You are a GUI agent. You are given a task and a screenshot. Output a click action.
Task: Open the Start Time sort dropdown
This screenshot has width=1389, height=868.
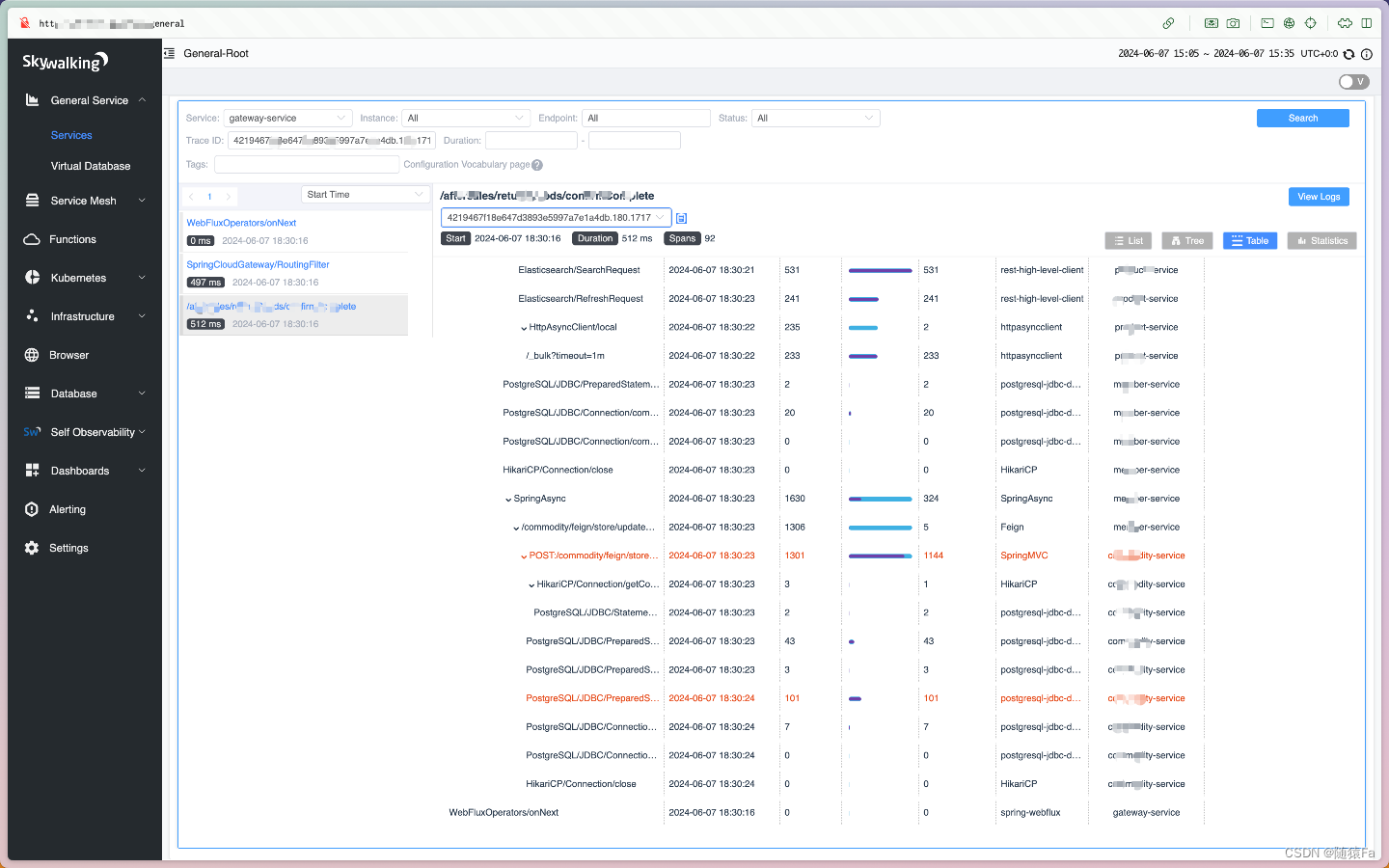click(x=367, y=195)
